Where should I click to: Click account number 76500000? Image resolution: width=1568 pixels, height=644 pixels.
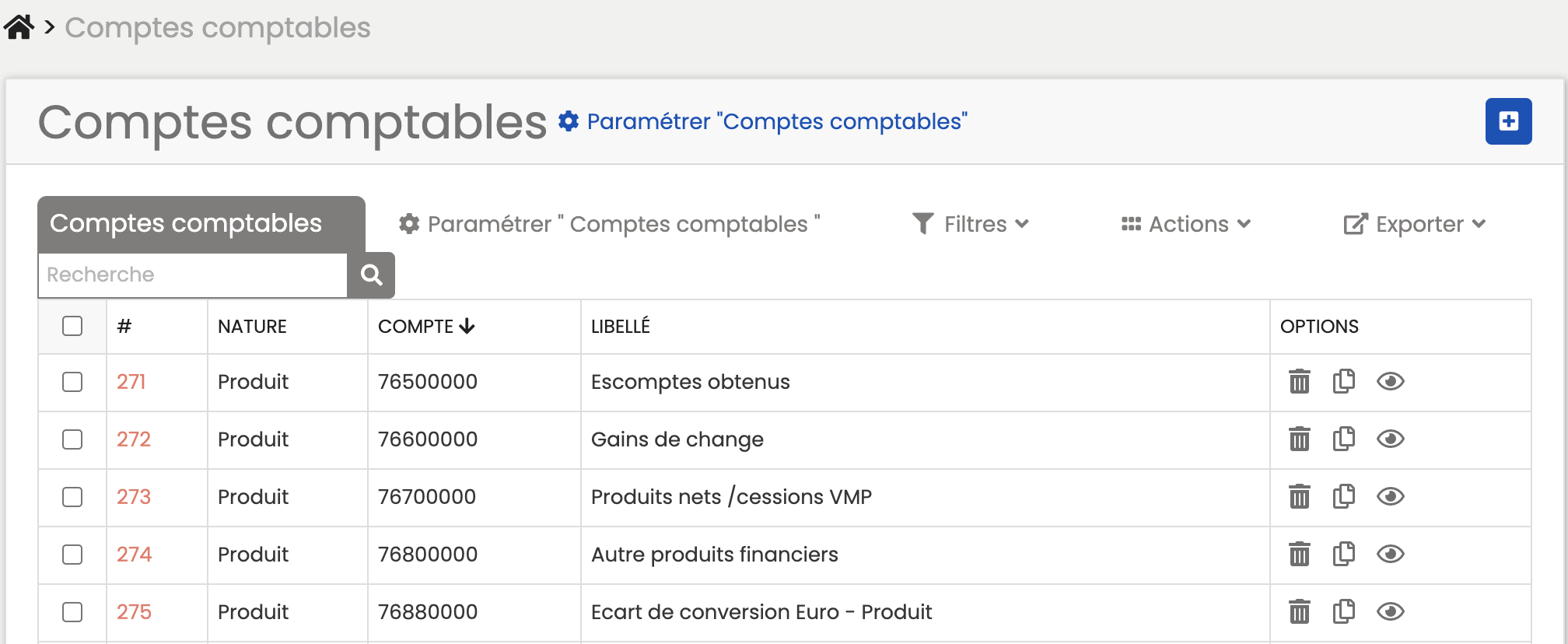(428, 382)
